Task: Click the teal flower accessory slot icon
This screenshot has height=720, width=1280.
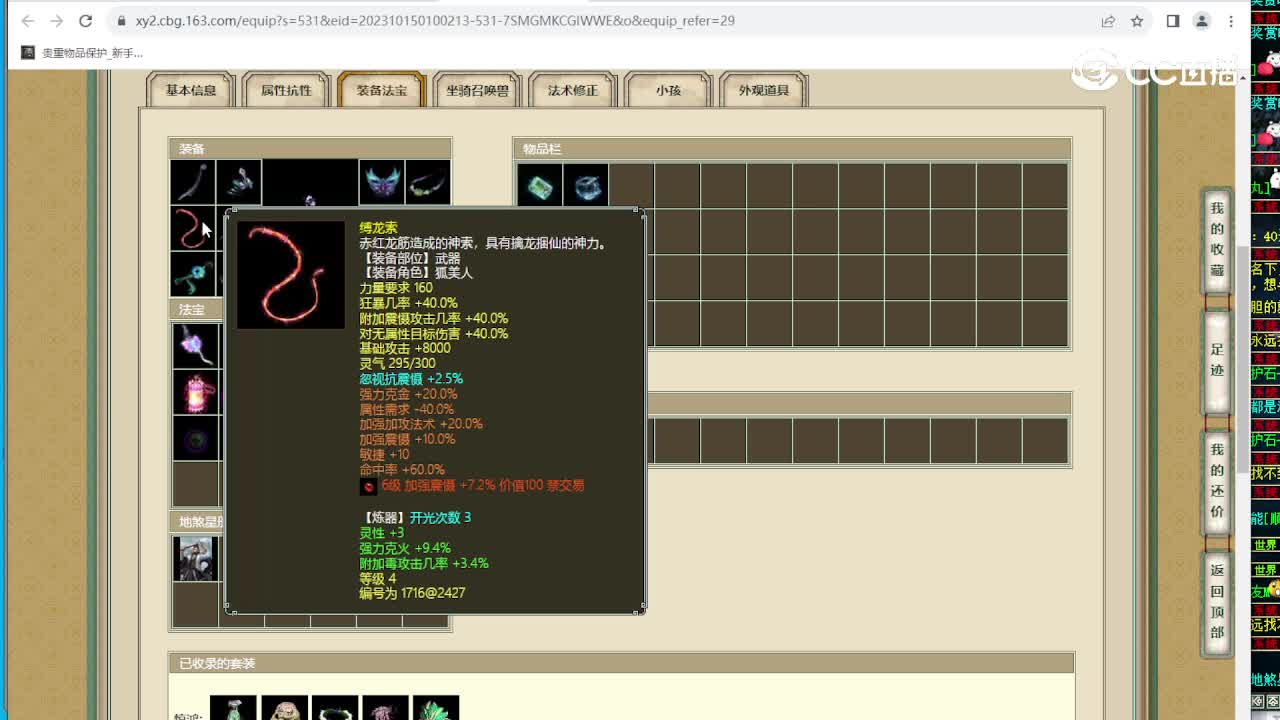Action: click(x=192, y=274)
